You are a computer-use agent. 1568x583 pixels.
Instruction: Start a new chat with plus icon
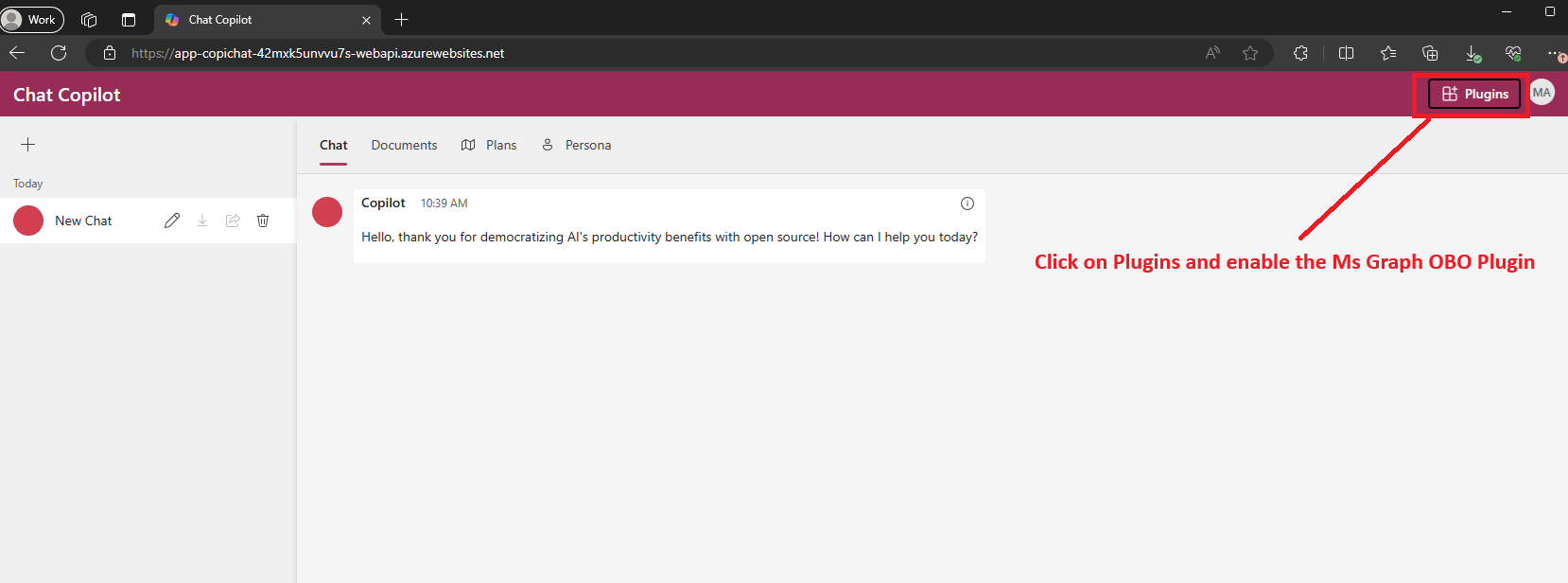pyautogui.click(x=28, y=145)
